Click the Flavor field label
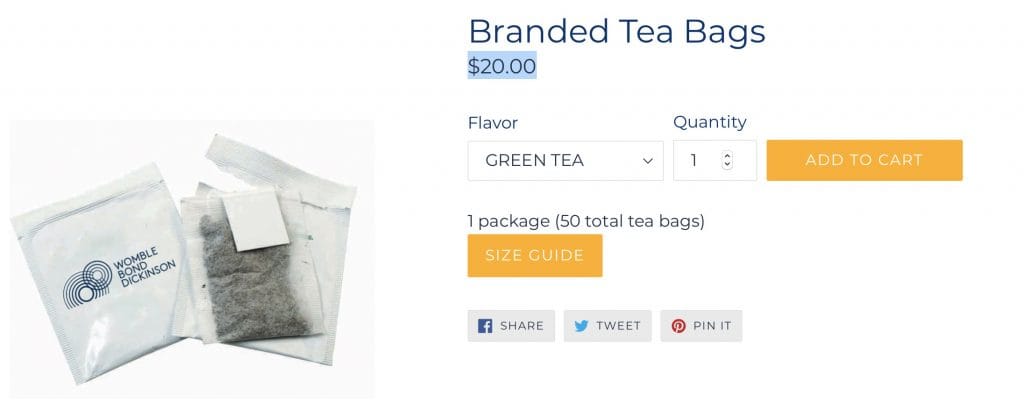Image resolution: width=1024 pixels, height=417 pixels. click(492, 123)
